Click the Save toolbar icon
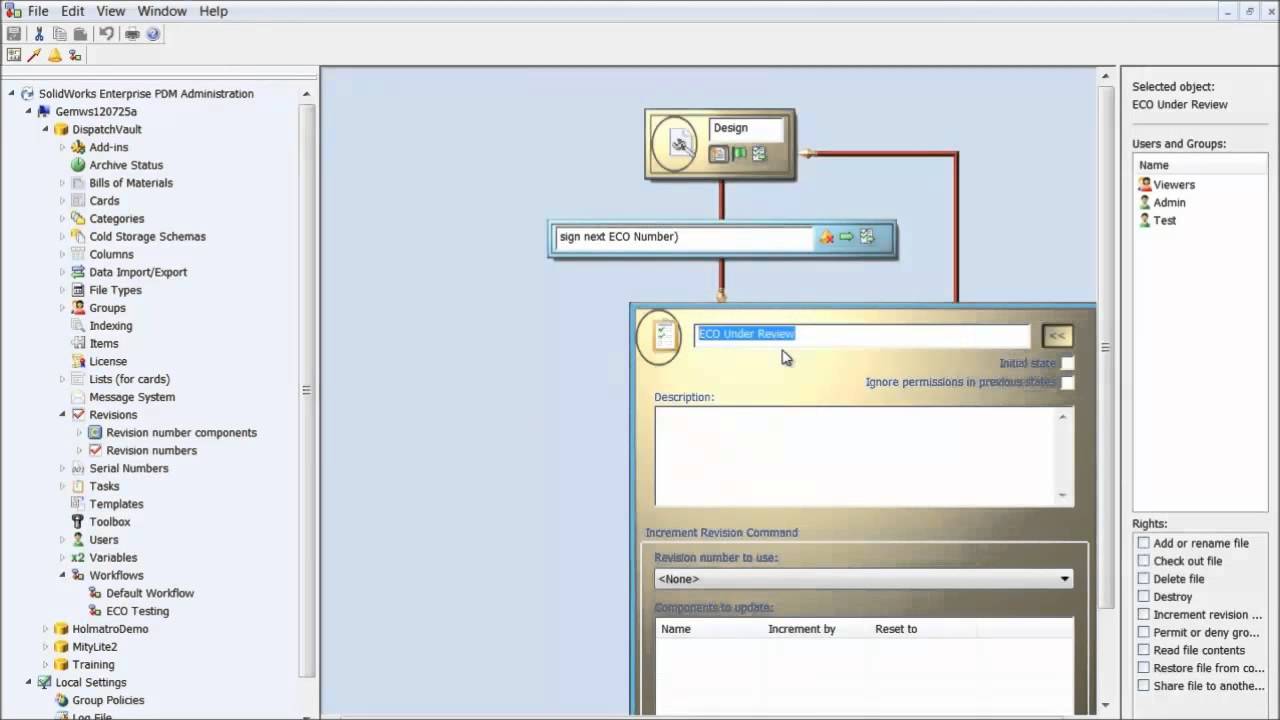 tap(14, 34)
